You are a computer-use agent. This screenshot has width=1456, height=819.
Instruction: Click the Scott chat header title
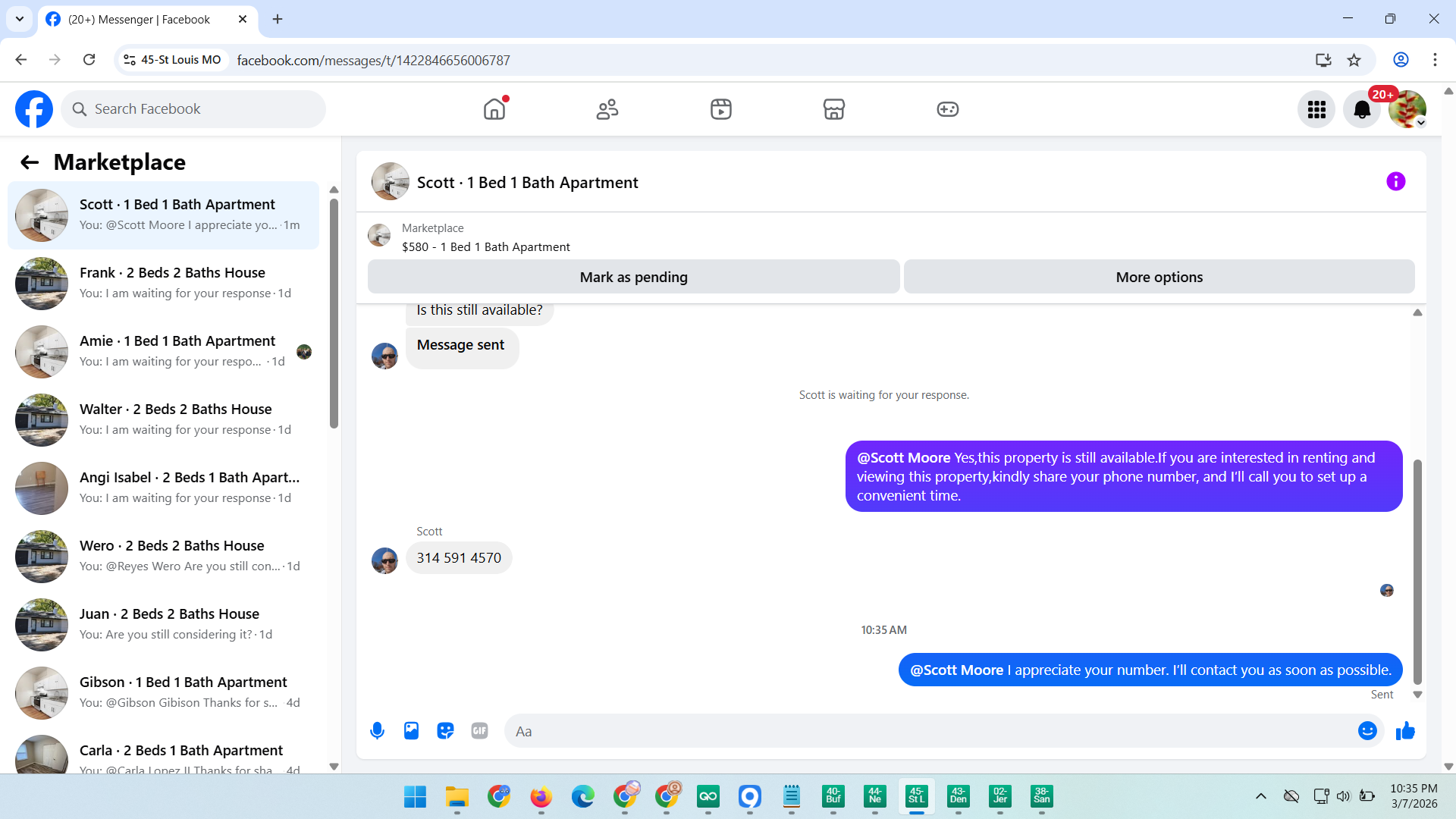pyautogui.click(x=528, y=183)
